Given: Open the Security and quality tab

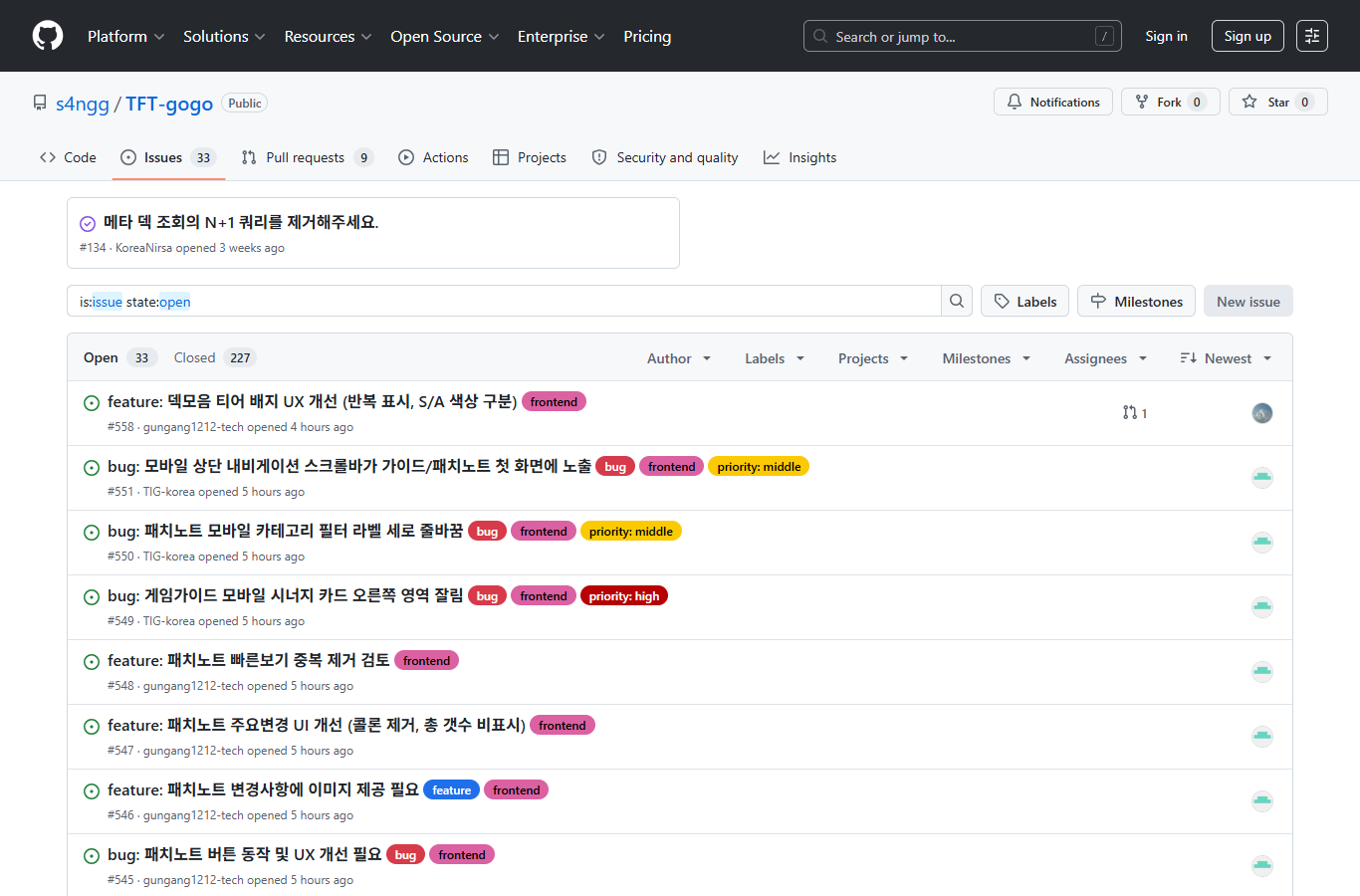Looking at the screenshot, I should coord(665,157).
